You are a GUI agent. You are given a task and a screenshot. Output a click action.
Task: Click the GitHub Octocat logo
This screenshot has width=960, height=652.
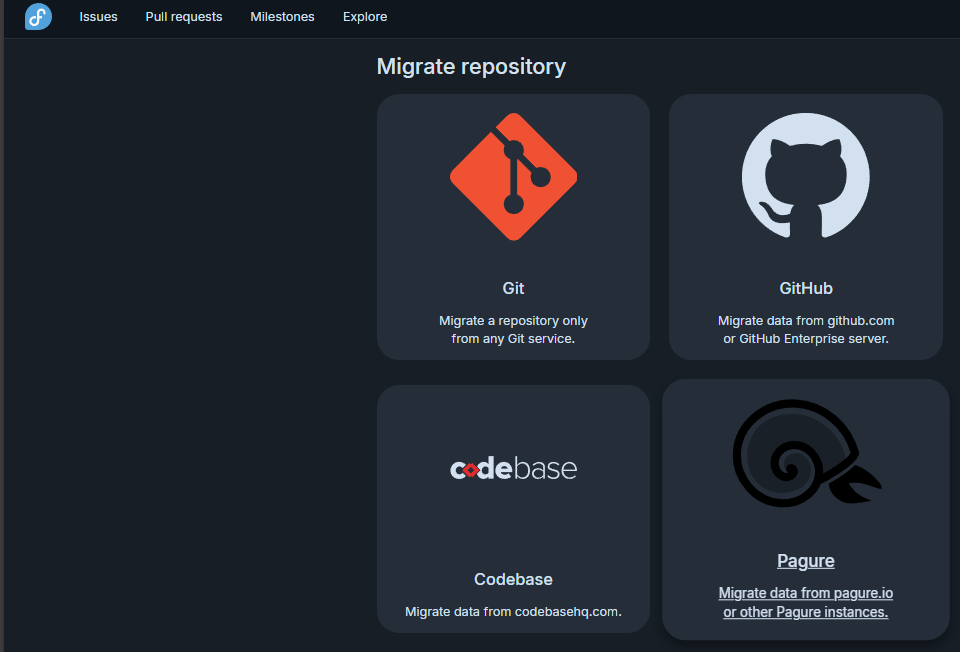click(805, 176)
